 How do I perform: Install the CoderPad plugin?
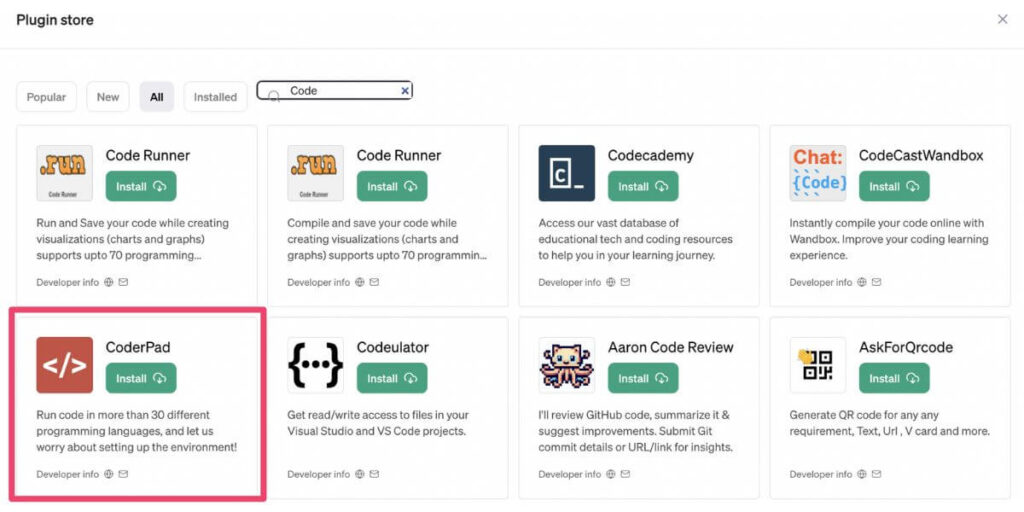[141, 379]
